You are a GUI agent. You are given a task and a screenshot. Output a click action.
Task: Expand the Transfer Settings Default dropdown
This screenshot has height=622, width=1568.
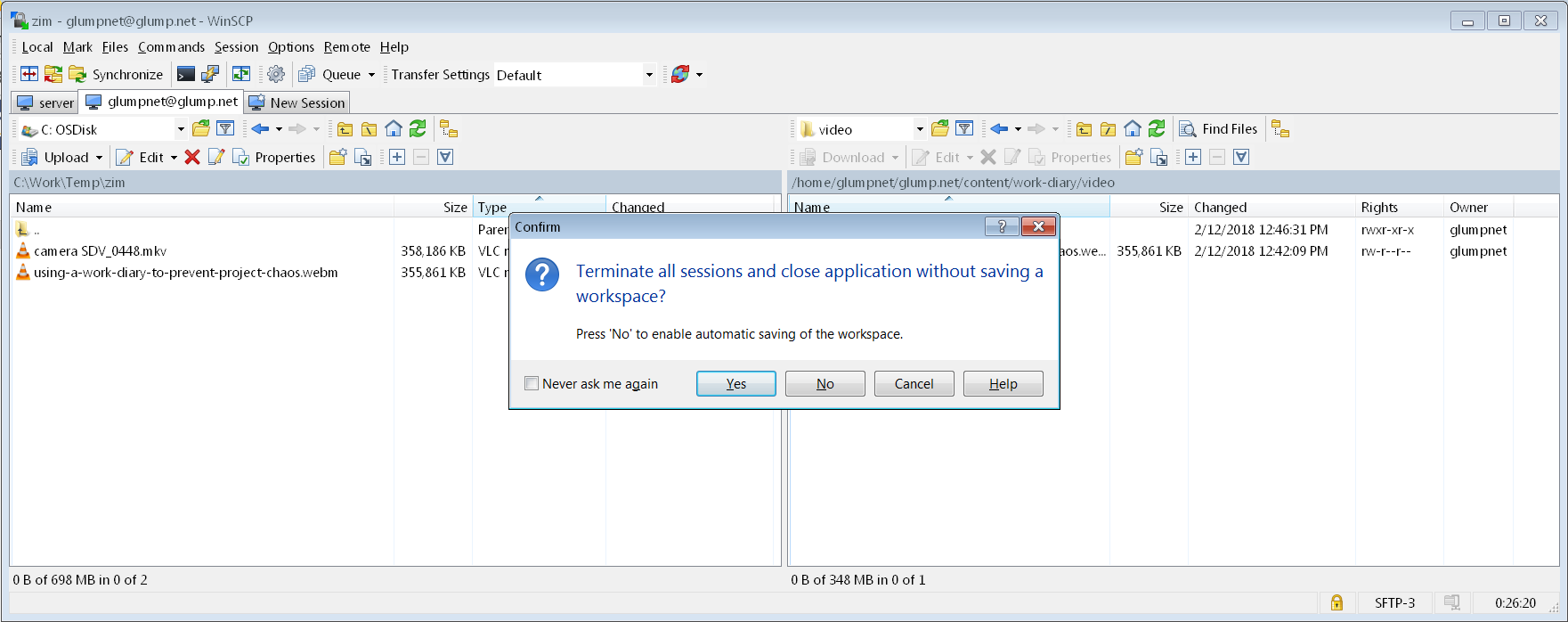(649, 75)
